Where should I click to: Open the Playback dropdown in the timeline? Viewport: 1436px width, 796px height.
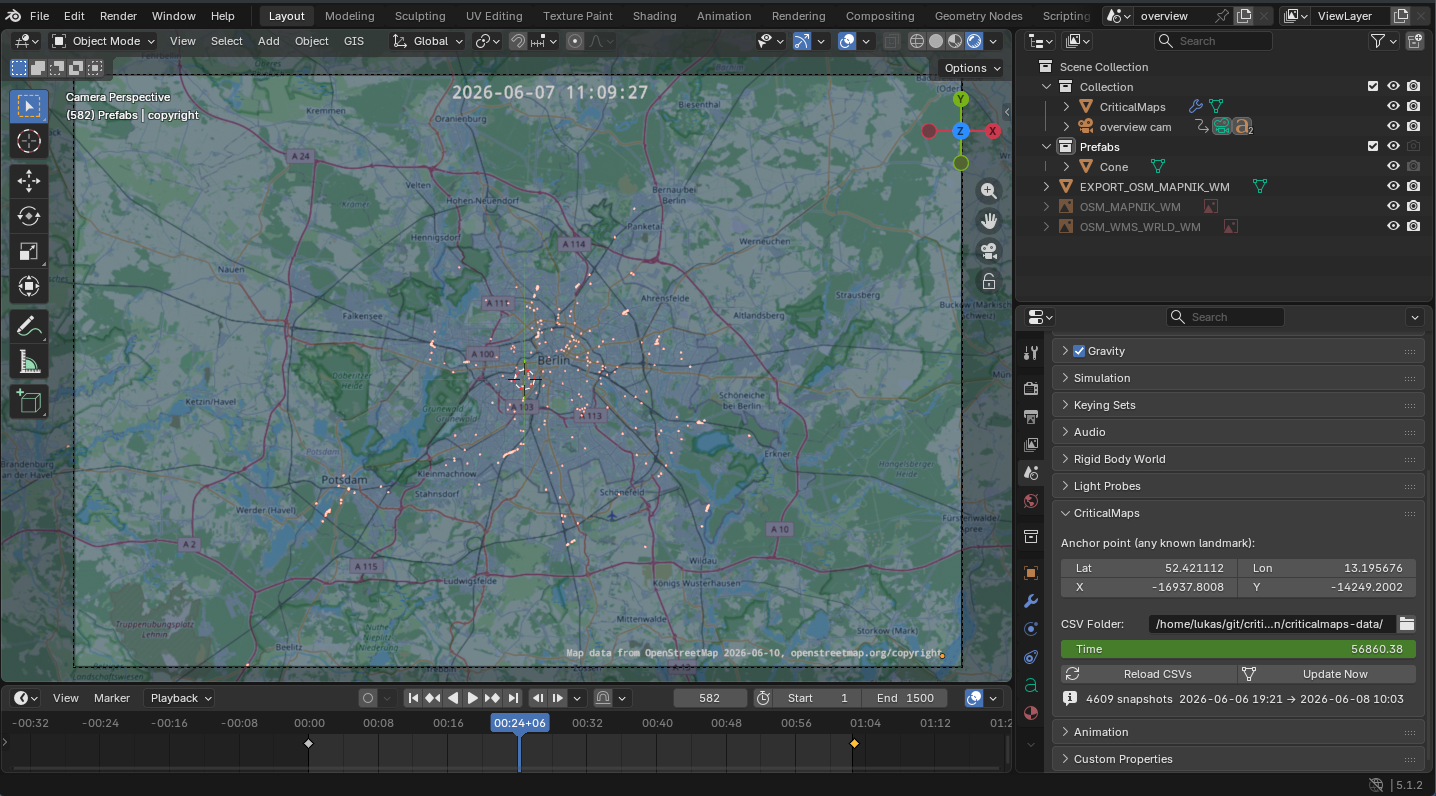pyautogui.click(x=180, y=698)
